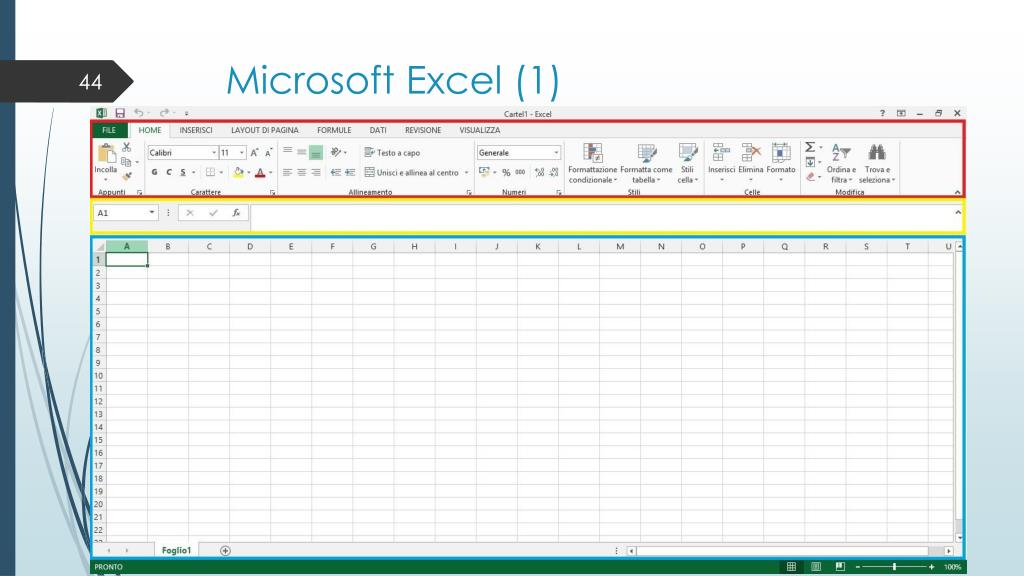Image resolution: width=1024 pixels, height=576 pixels.
Task: Open the font size 11 dropdown
Action: point(242,152)
